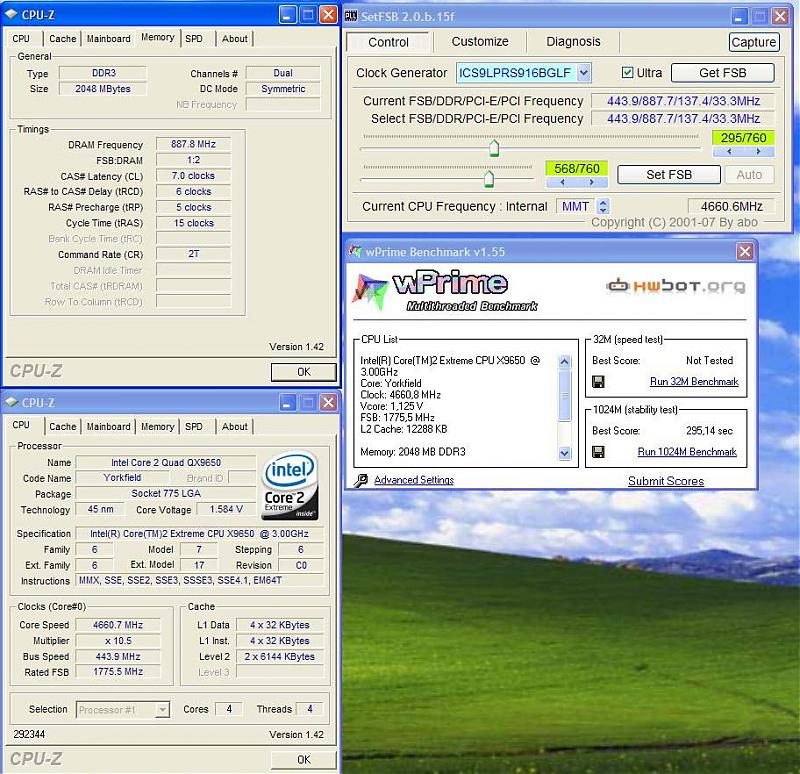Open the Processor #1 selection dropdown
Image resolution: width=800 pixels, height=774 pixels.
point(162,709)
